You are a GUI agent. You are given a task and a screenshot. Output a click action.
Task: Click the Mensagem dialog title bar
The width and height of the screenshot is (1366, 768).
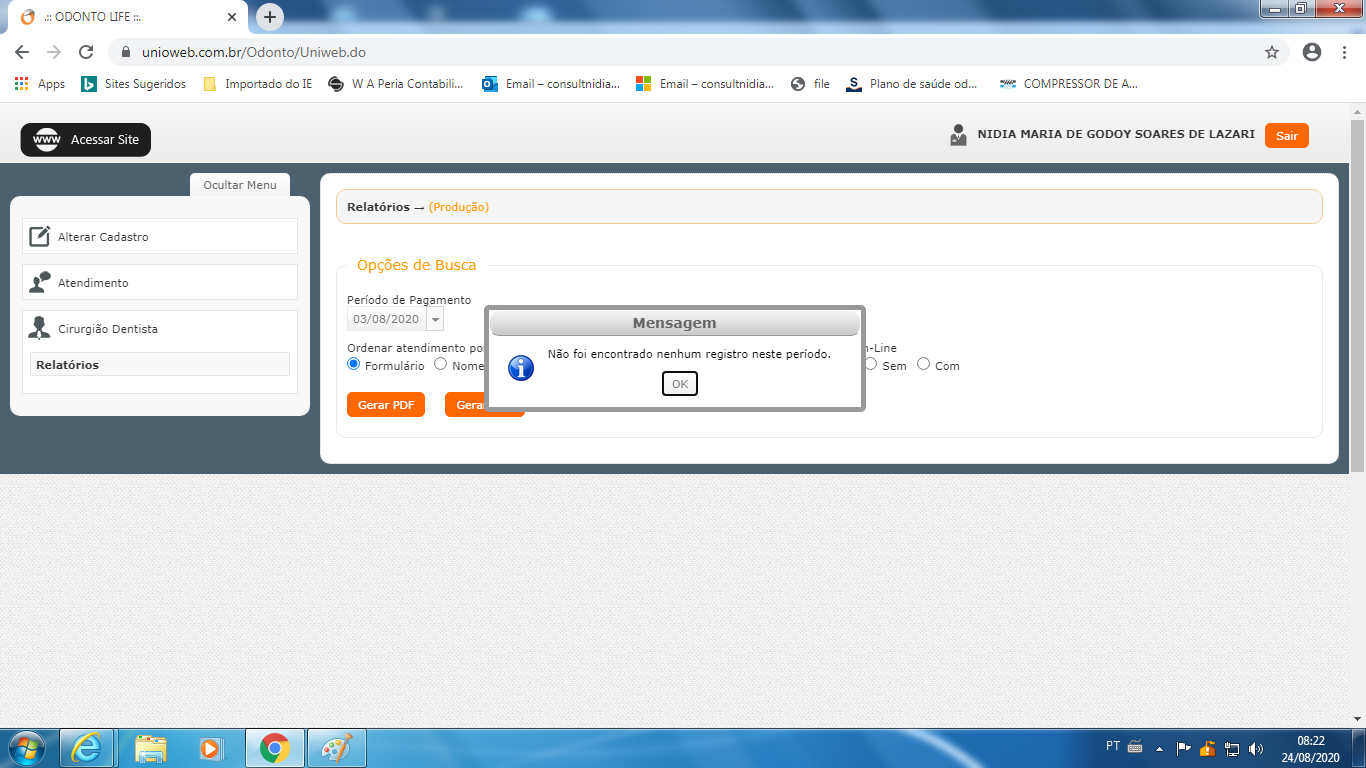[675, 323]
